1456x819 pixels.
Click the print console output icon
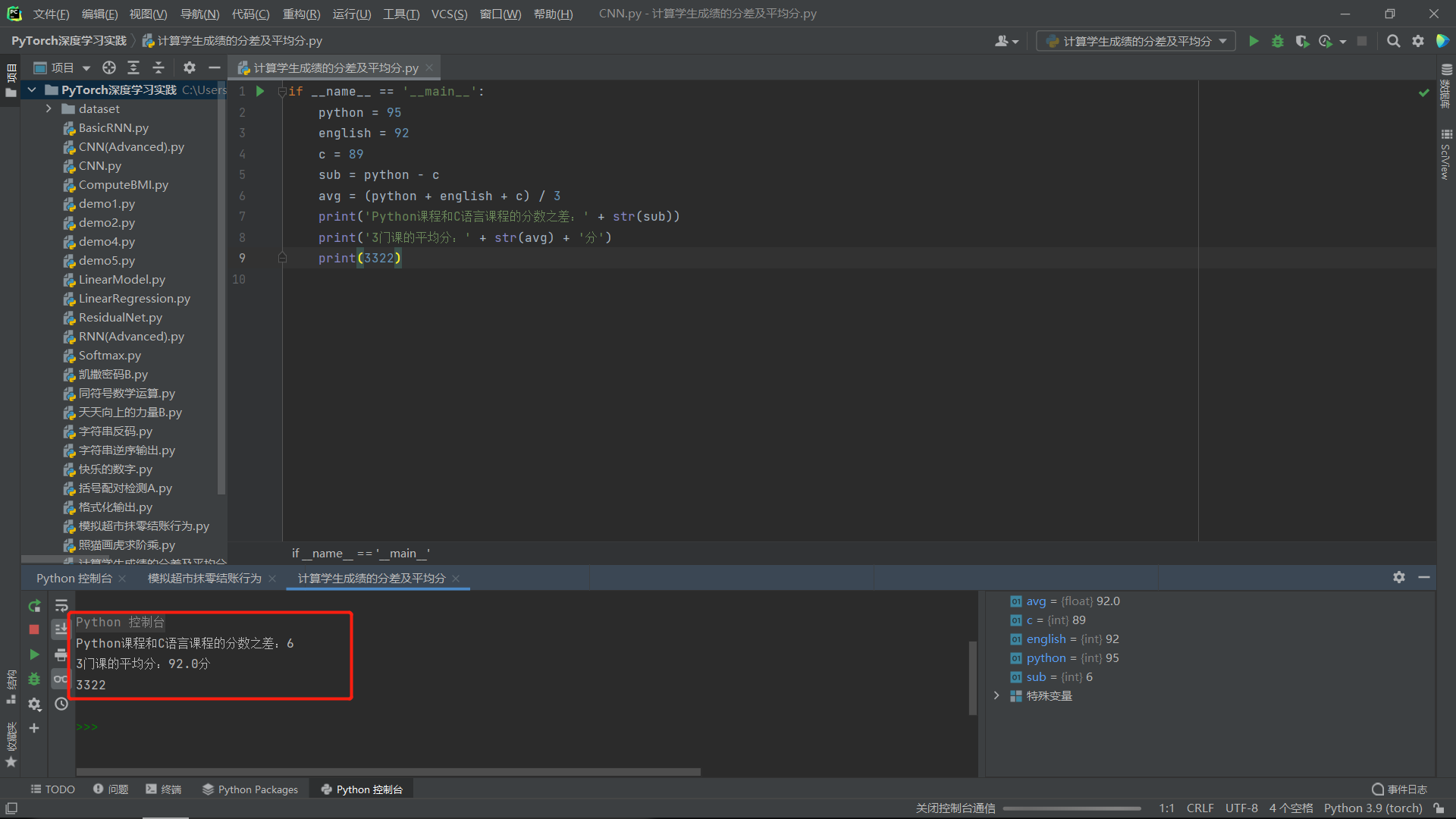(x=61, y=654)
